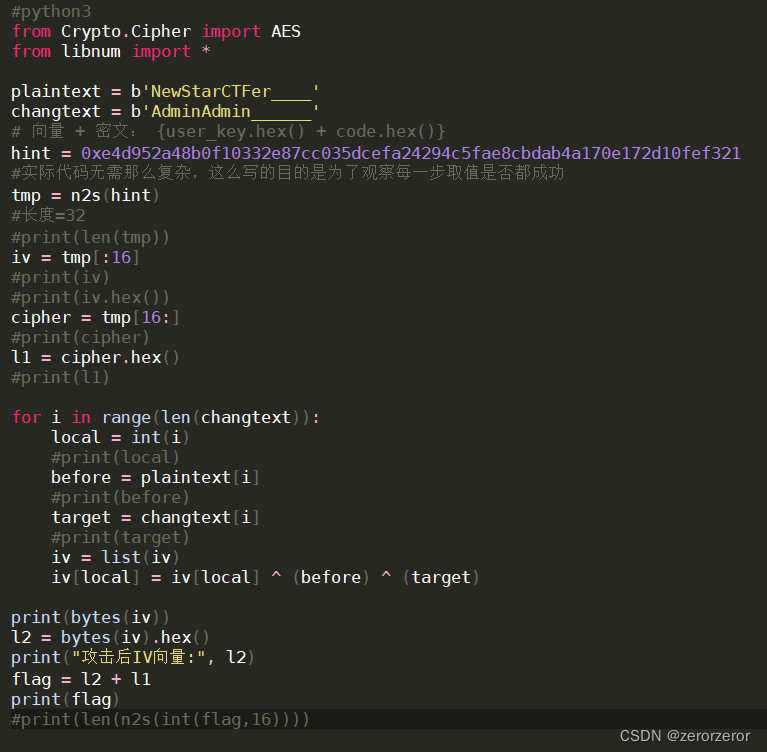
Task: Click the 'l2 = bytes(iv).hex()' line
Action: coord(111,638)
